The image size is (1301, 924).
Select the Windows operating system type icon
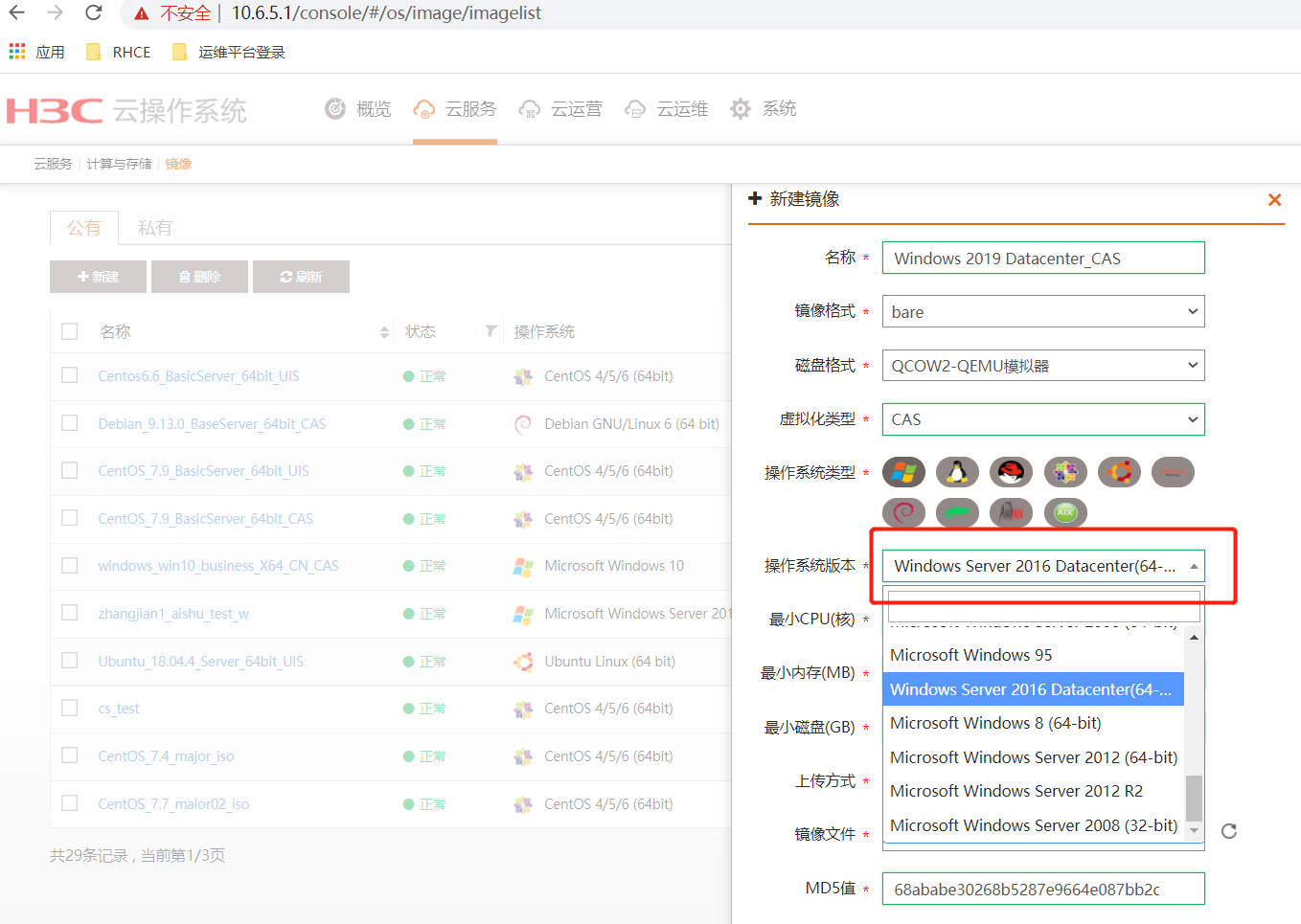click(x=903, y=472)
